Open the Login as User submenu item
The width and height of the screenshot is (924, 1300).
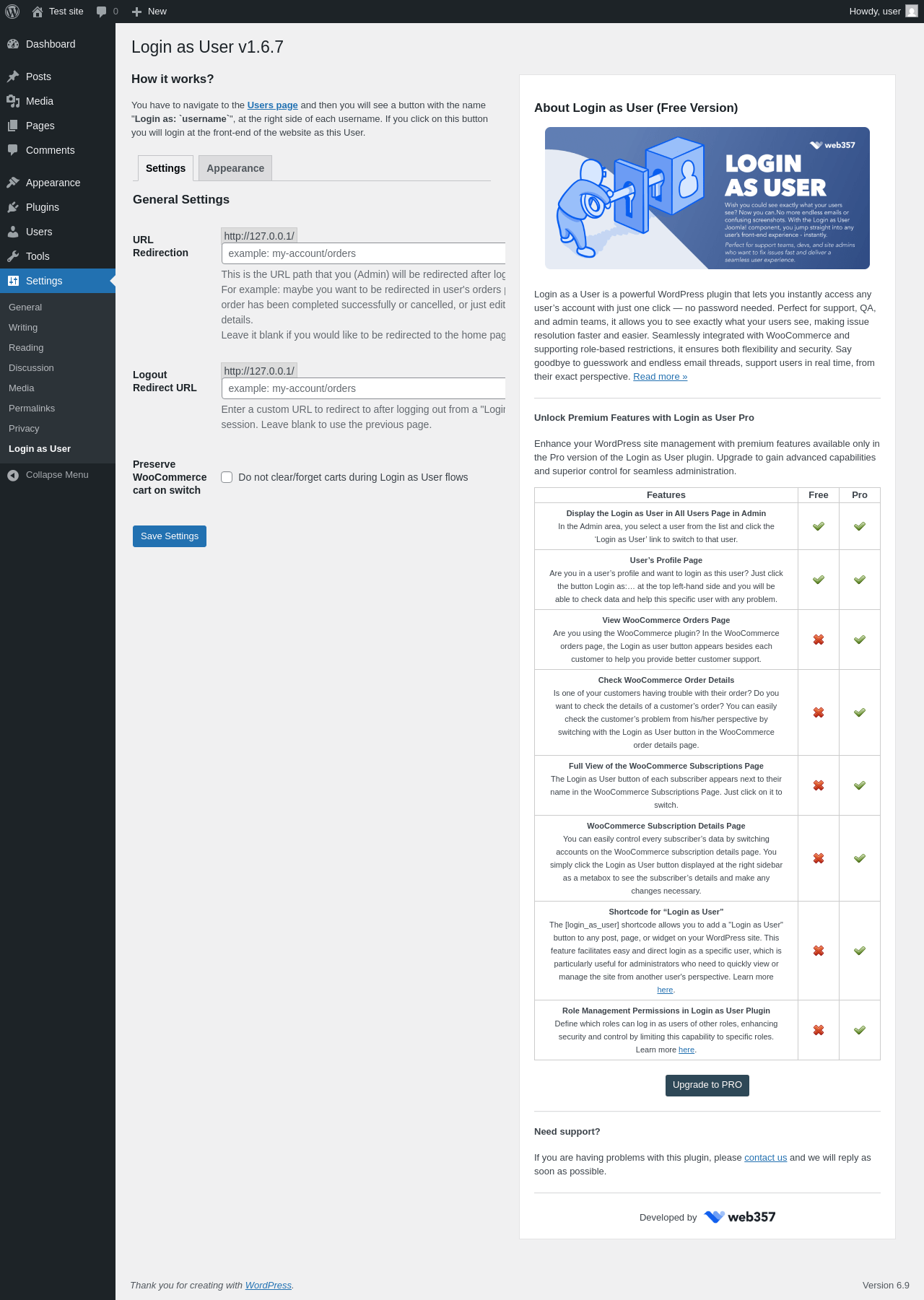[40, 449]
